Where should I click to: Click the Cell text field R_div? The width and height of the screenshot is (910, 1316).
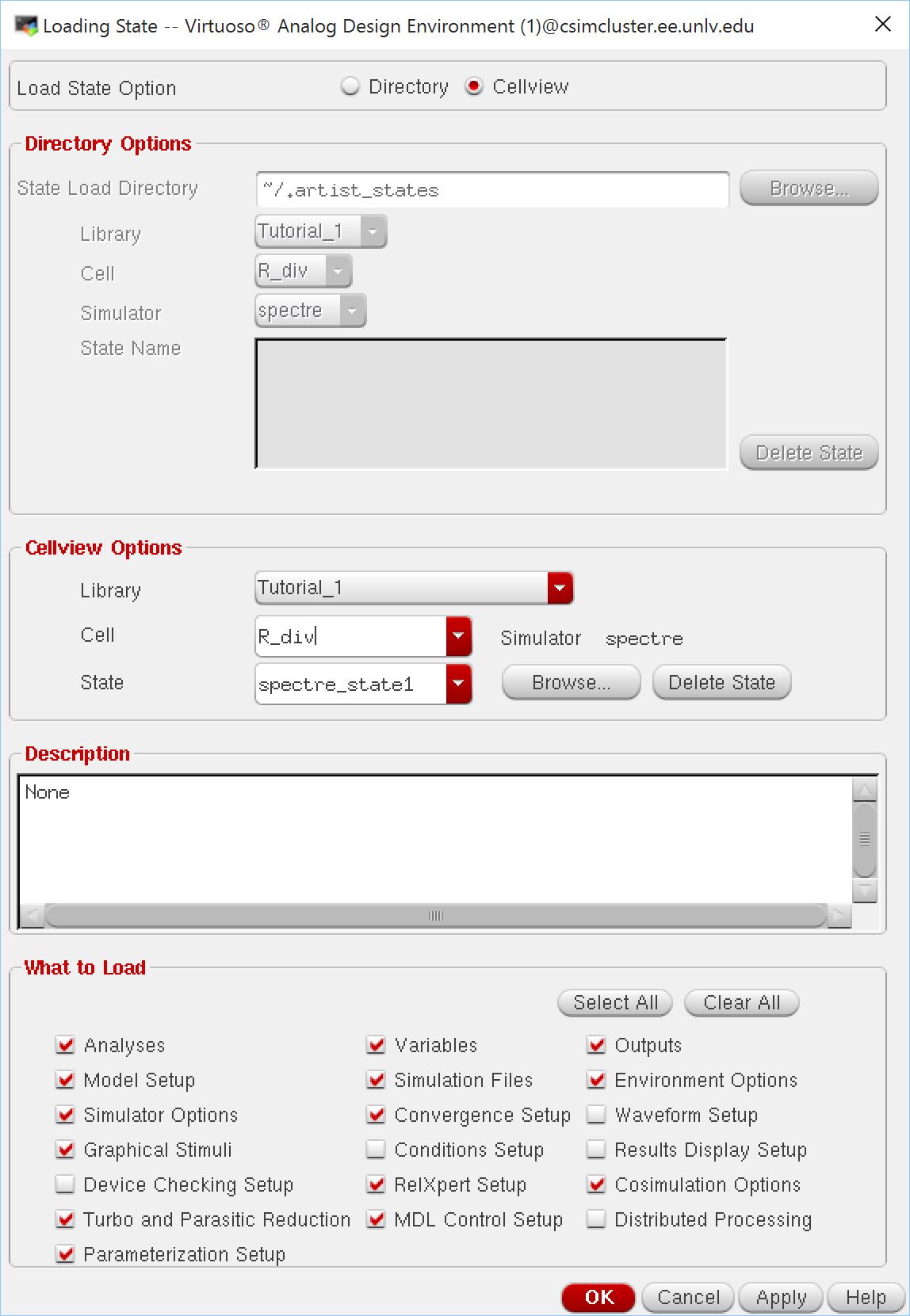coord(350,636)
